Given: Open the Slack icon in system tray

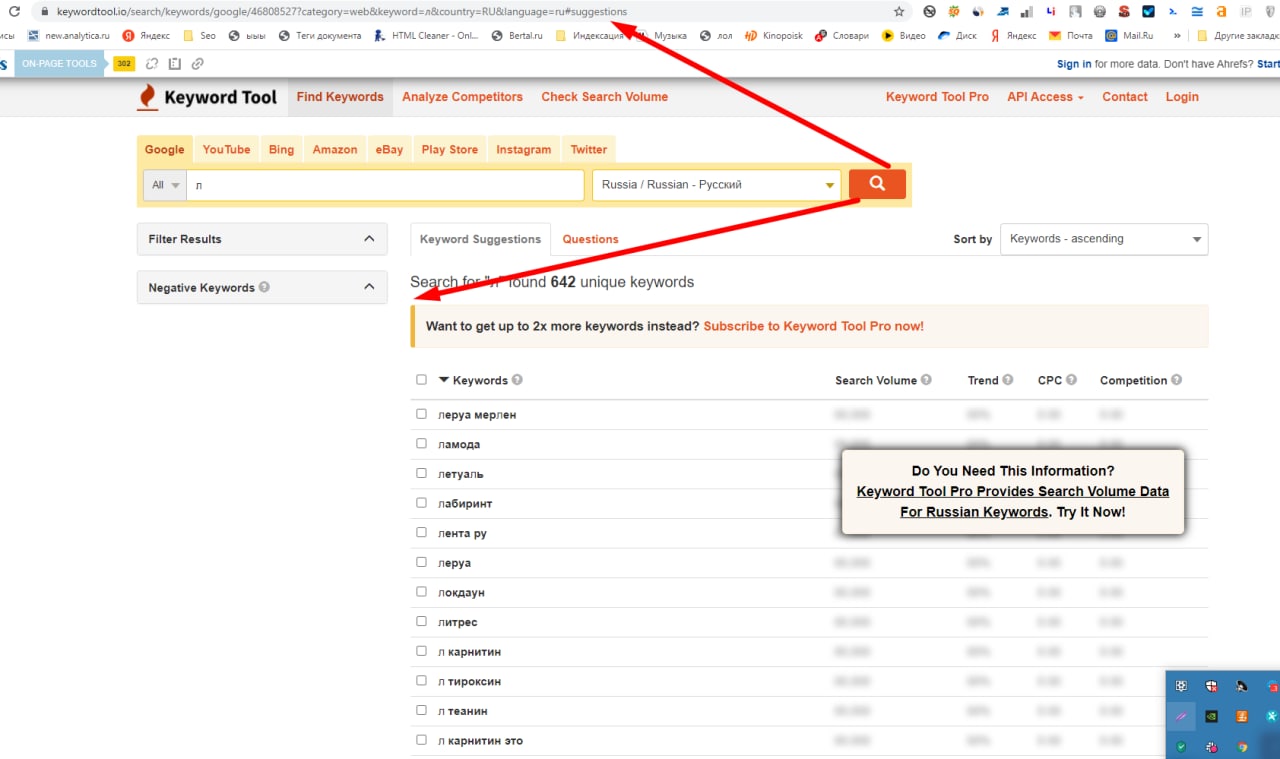Looking at the screenshot, I should pyautogui.click(x=1211, y=746).
